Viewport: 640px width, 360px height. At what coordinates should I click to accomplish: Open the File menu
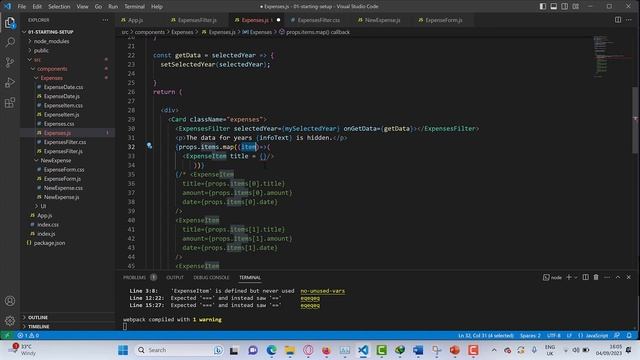point(22,7)
